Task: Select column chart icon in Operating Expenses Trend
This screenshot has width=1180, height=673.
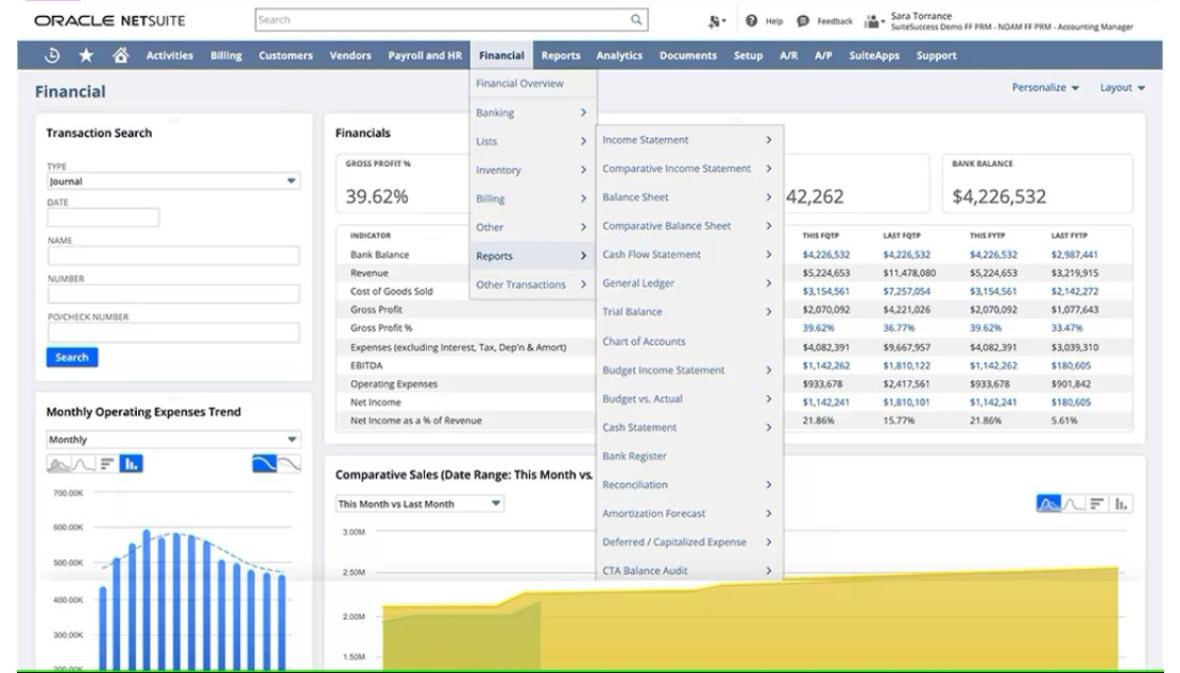Action: tap(131, 464)
